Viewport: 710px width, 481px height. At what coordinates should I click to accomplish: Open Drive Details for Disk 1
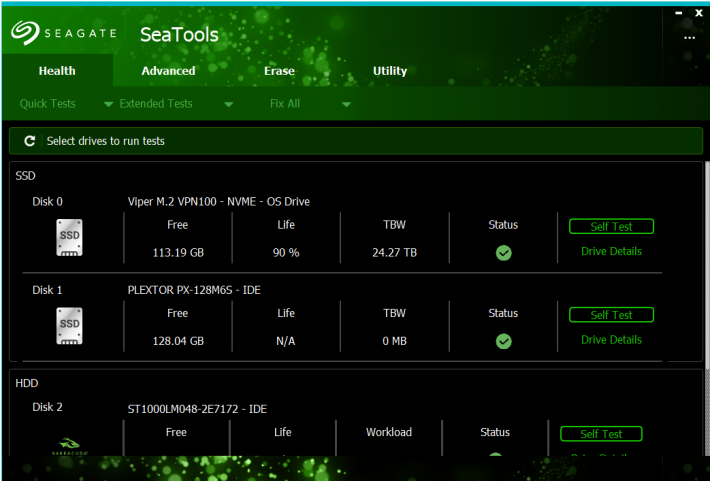[x=611, y=340]
